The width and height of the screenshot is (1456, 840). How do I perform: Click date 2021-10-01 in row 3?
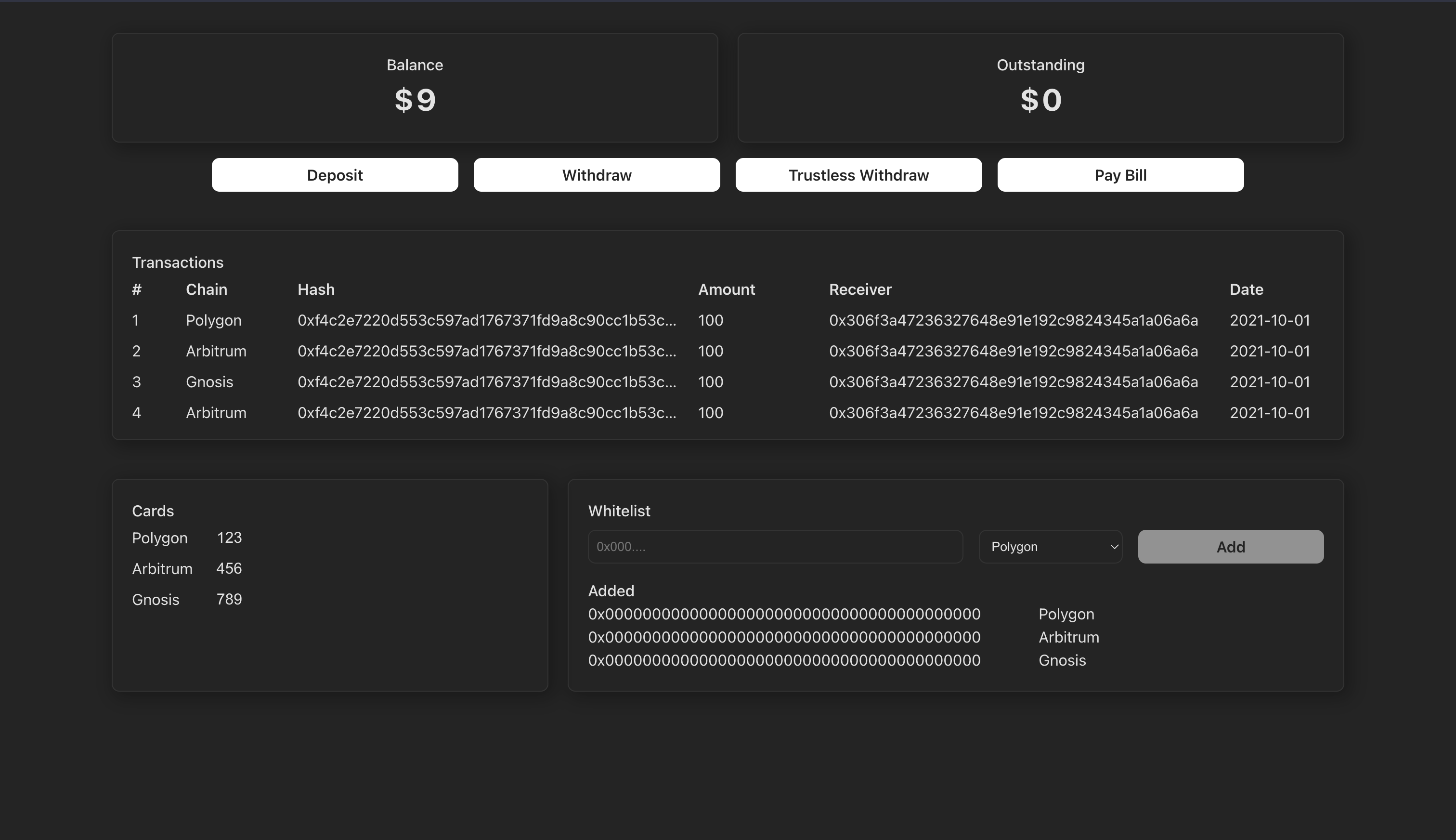(1270, 382)
